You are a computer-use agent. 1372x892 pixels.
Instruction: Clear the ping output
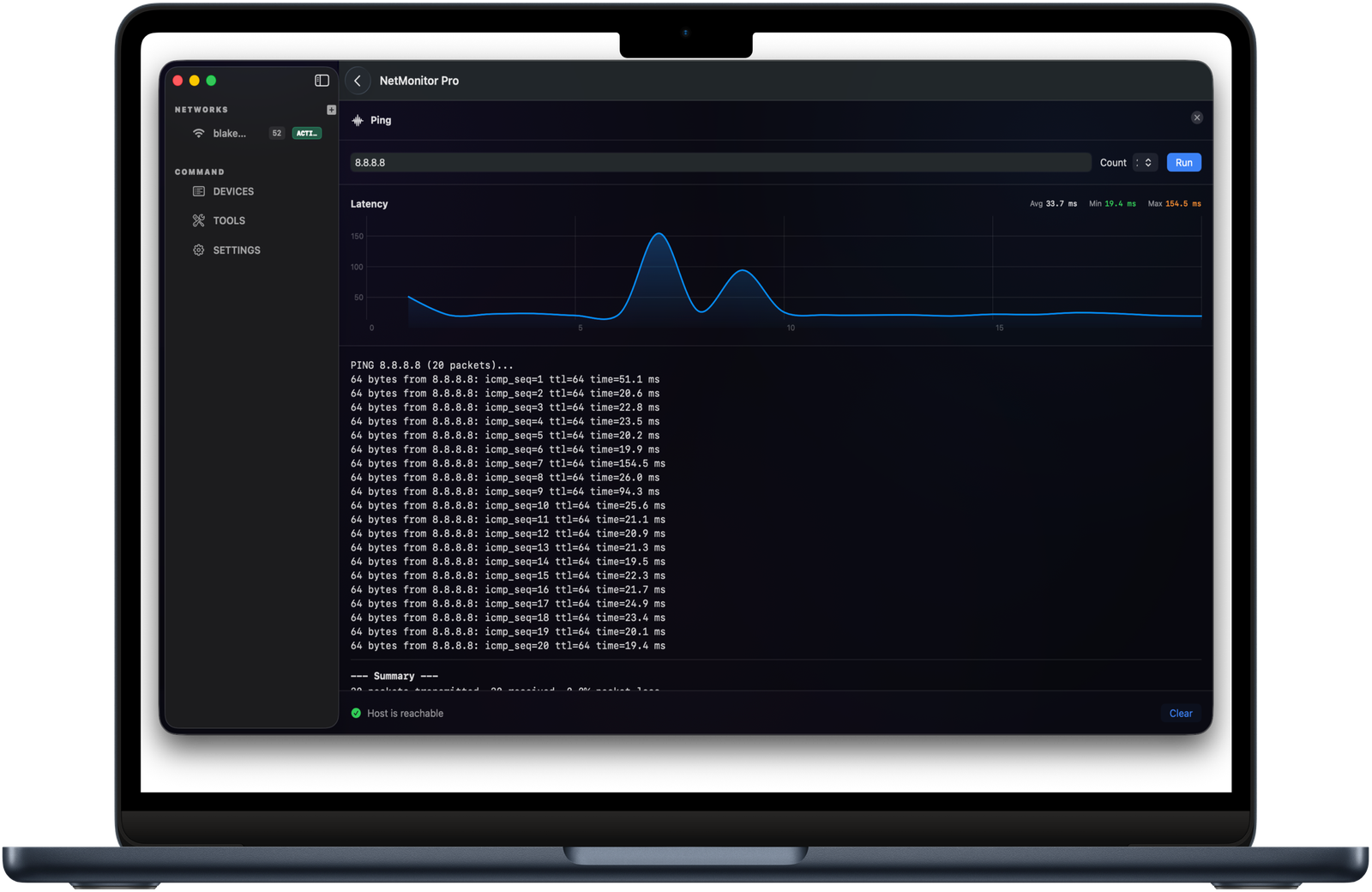[x=1181, y=714]
